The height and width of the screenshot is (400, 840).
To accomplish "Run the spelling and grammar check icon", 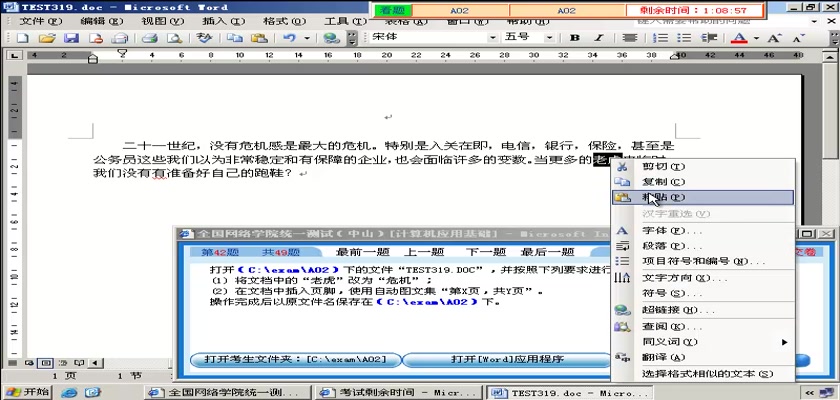I will tap(204, 38).
